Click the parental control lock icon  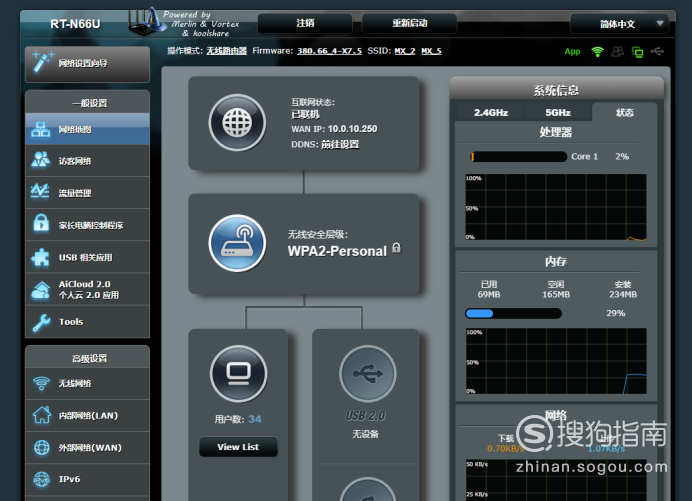click(41, 223)
